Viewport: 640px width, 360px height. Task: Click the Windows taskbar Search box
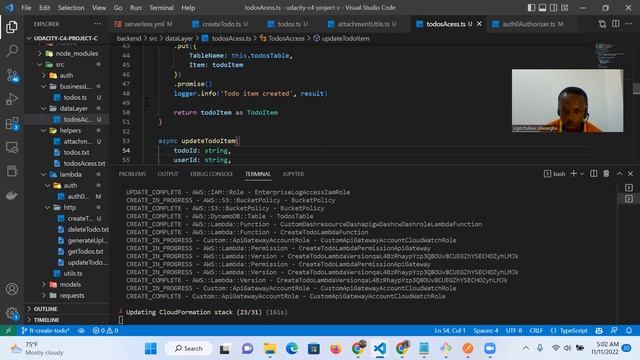pos(188,348)
